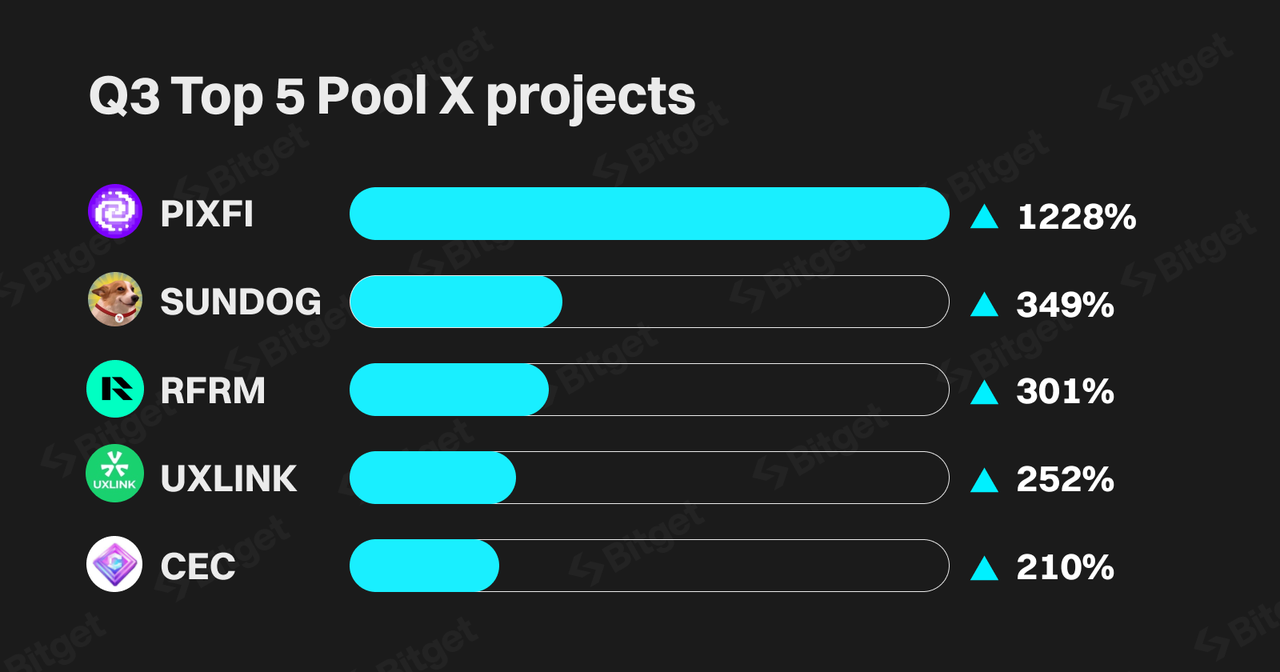Click the CEC purple cube icon
Image resolution: width=1280 pixels, height=672 pixels.
point(115,564)
